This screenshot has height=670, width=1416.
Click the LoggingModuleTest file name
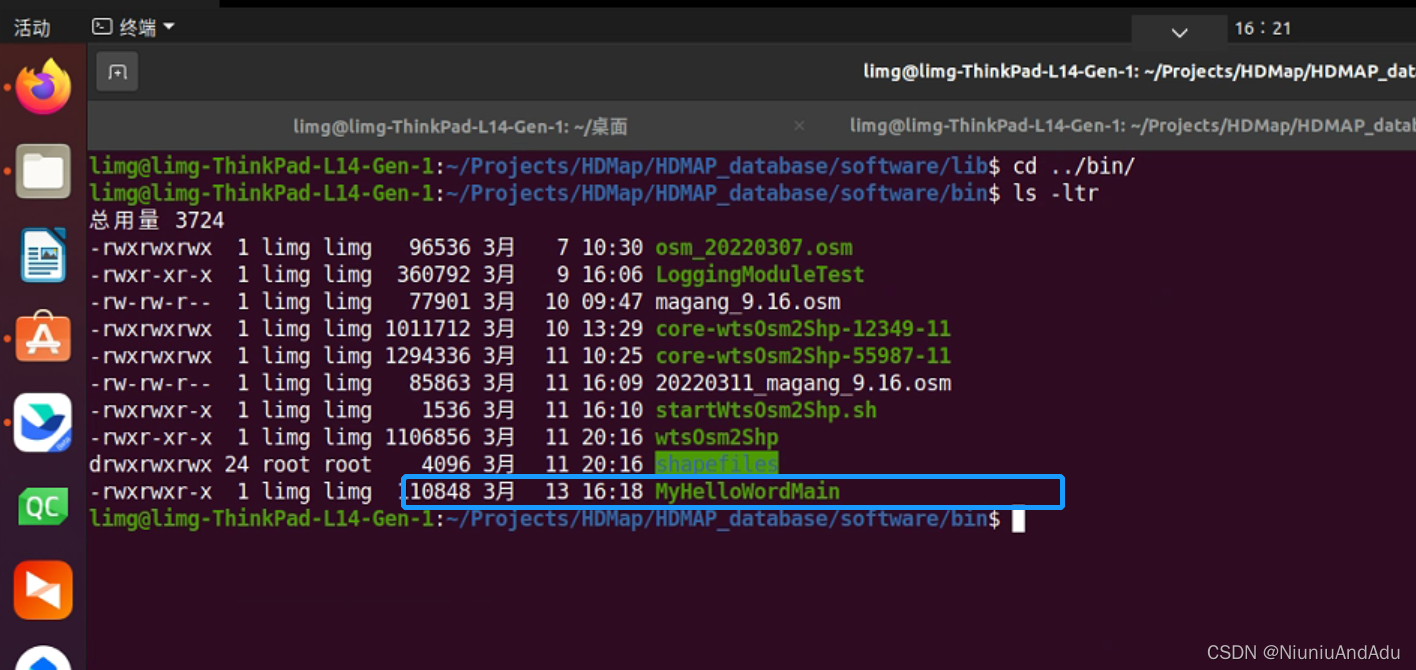pyautogui.click(x=759, y=275)
